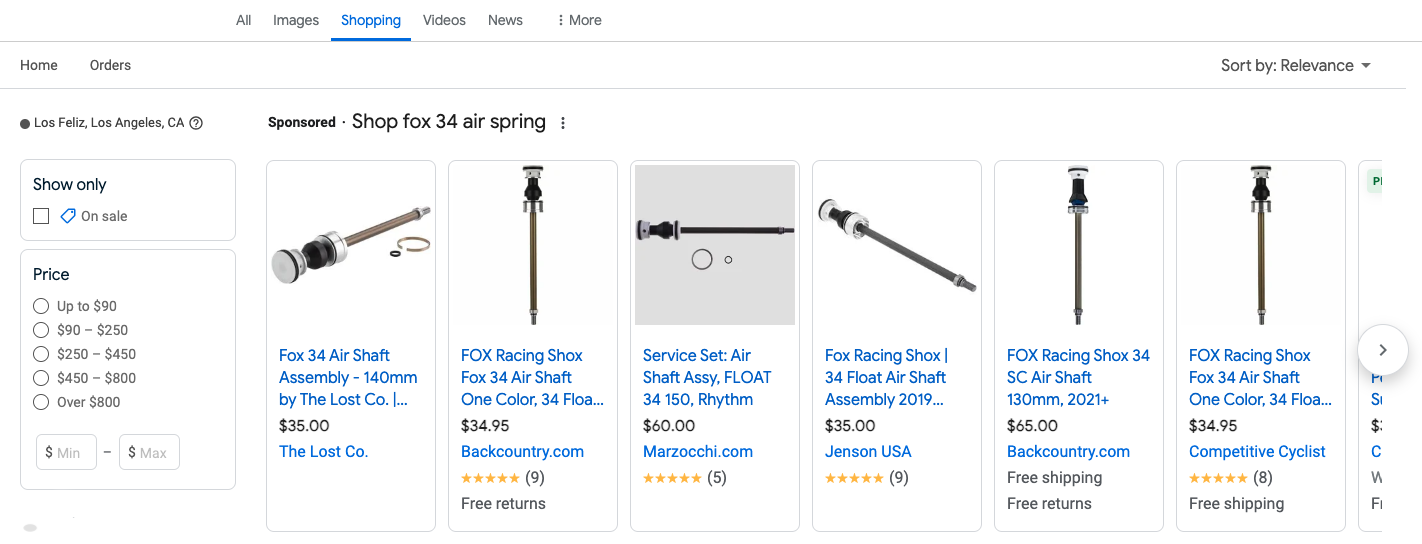Image resolution: width=1422 pixels, height=544 pixels.
Task: Enable the On sale checkbox
Action: pos(41,216)
